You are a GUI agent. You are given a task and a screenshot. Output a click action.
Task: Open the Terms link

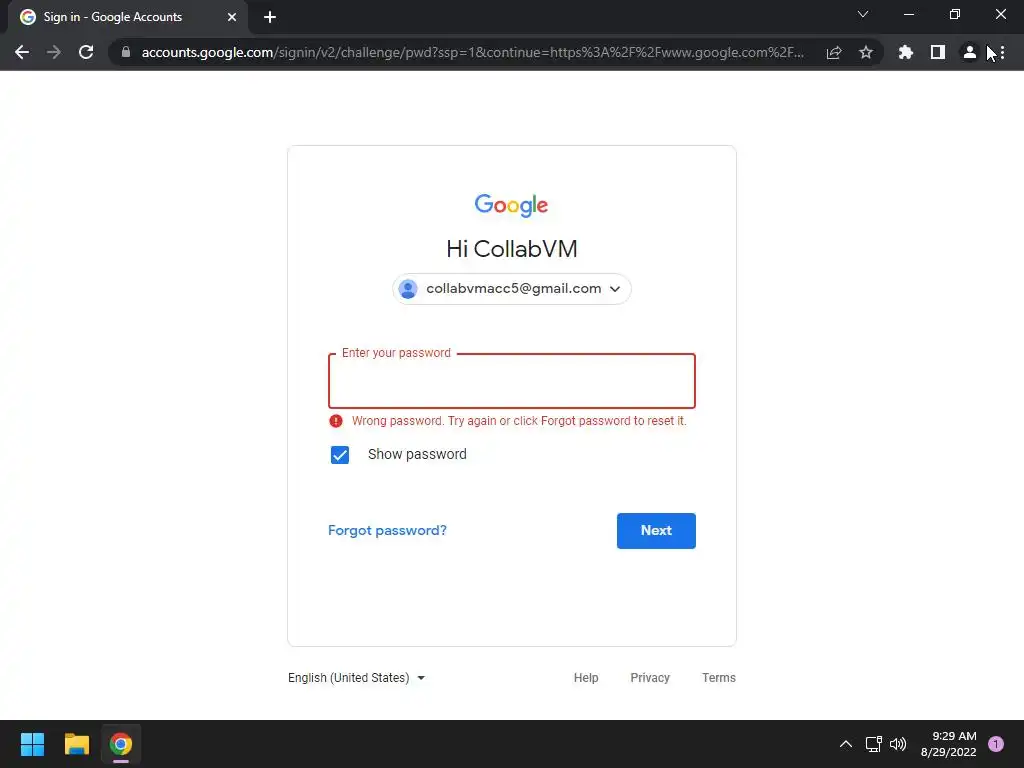(x=718, y=678)
